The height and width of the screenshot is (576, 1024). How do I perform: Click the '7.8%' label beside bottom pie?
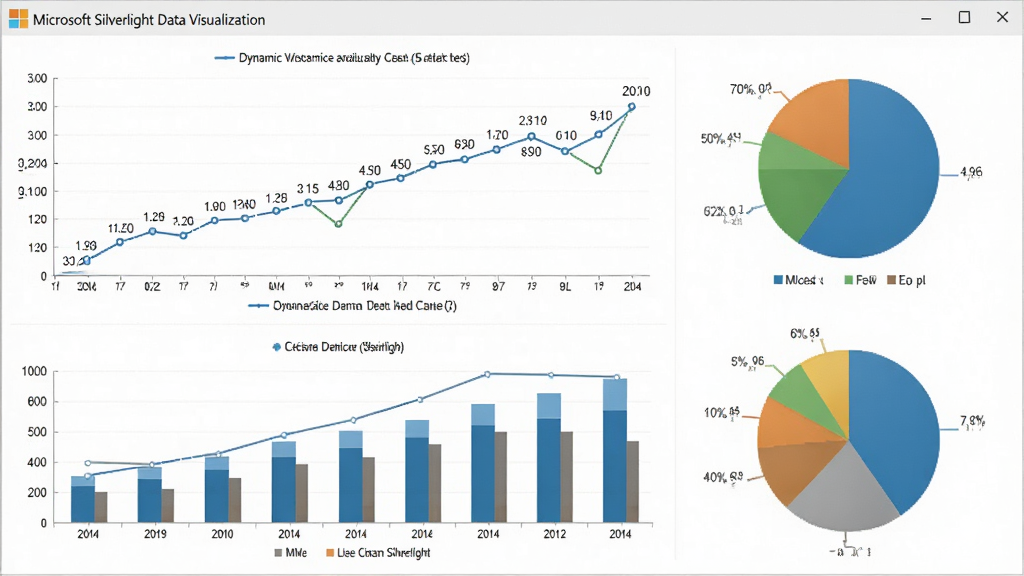(x=972, y=421)
